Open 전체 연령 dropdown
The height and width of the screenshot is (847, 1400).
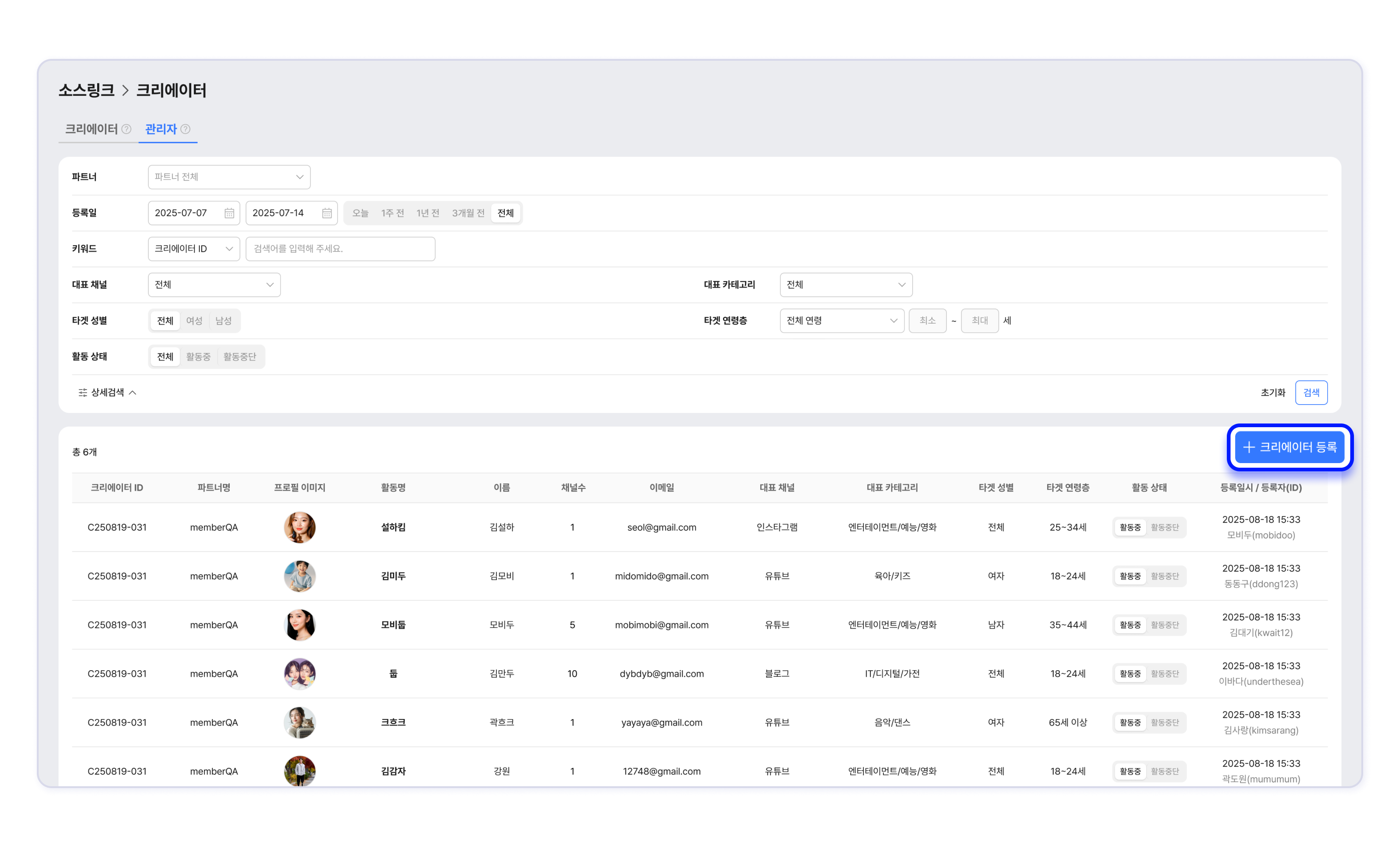(x=841, y=320)
